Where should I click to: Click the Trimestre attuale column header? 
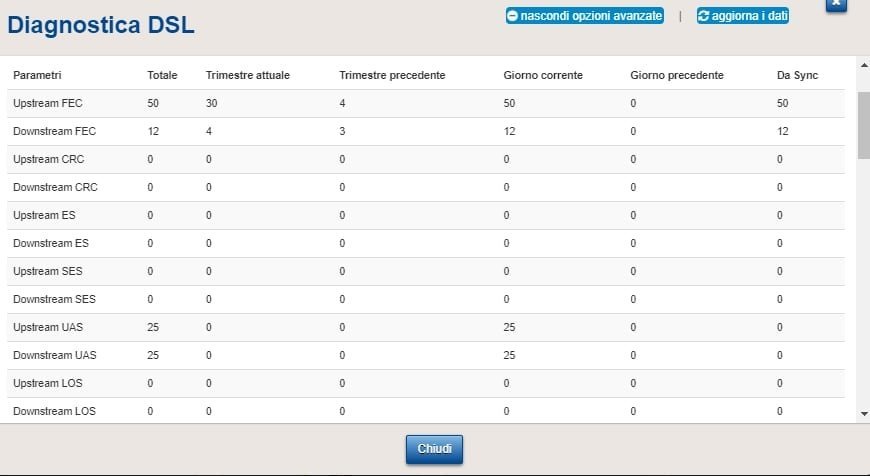click(x=247, y=75)
